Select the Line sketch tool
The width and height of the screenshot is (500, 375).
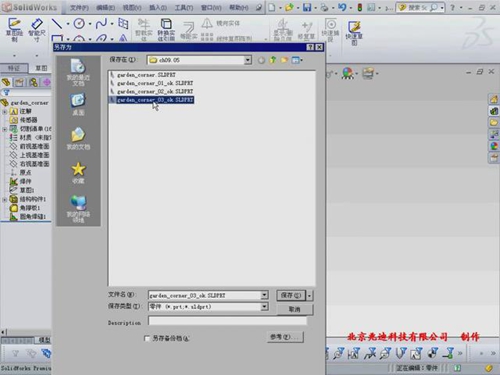(x=57, y=23)
